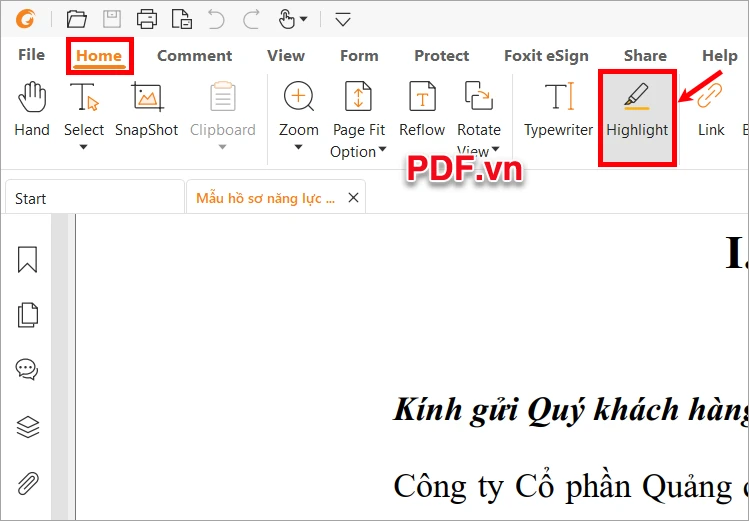Activate the Highlight tool

(x=637, y=118)
